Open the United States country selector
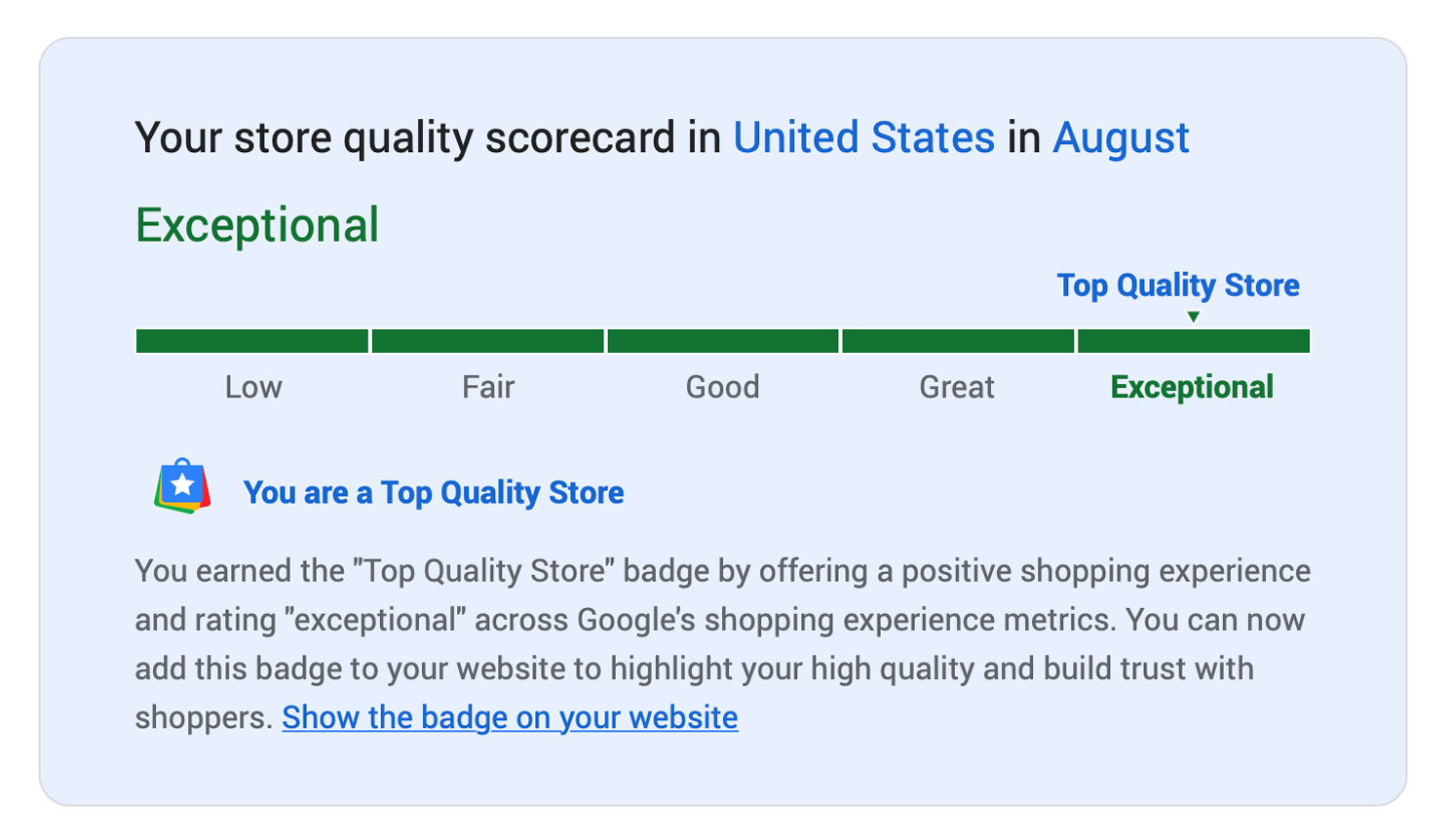1451x840 pixels. 863,138
